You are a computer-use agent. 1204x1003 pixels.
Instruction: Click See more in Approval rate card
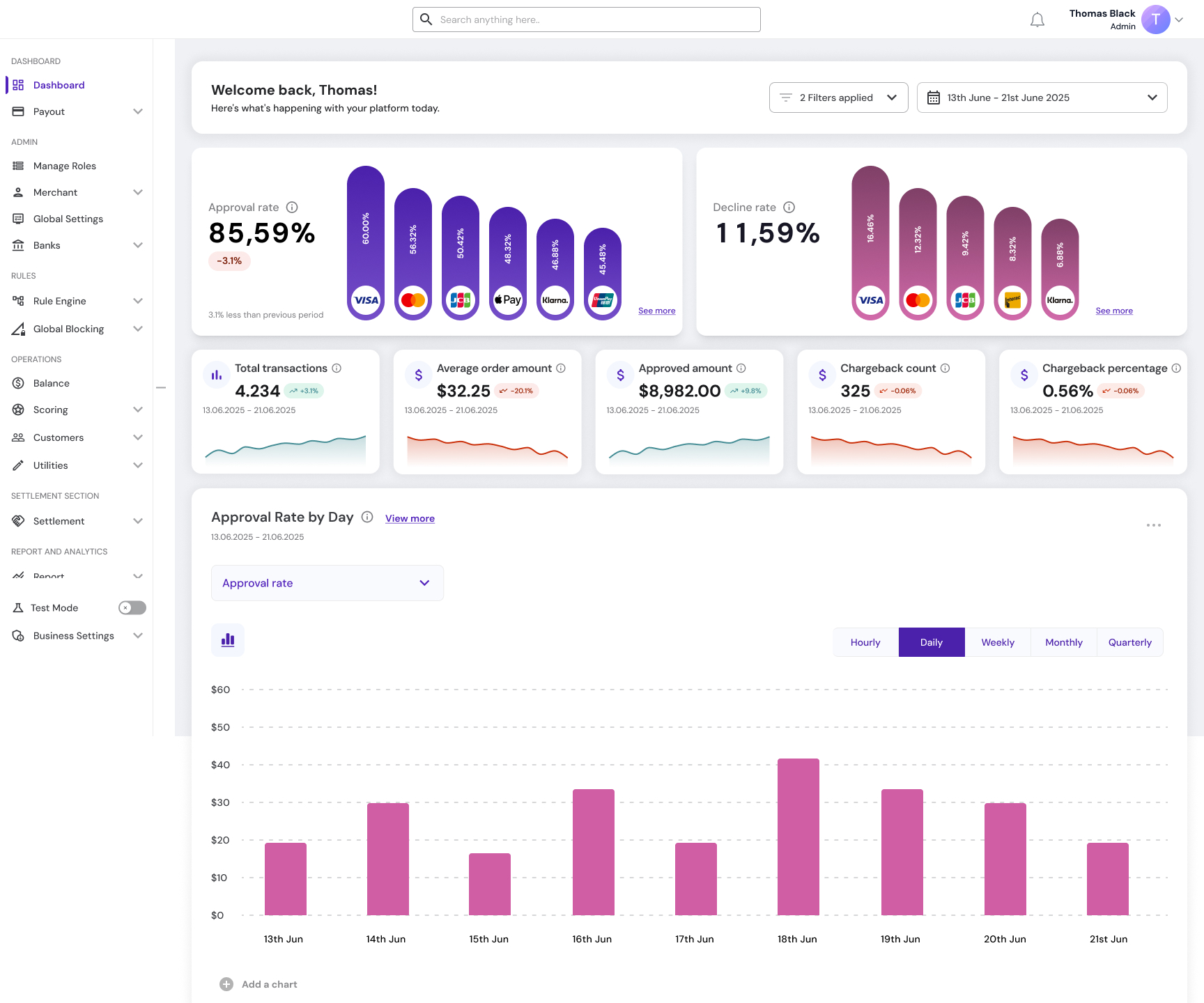pyautogui.click(x=657, y=311)
